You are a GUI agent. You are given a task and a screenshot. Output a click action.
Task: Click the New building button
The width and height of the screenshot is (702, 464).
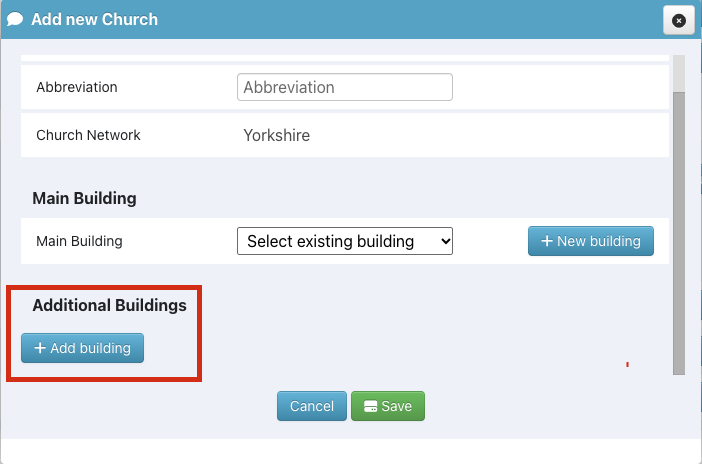coord(591,241)
